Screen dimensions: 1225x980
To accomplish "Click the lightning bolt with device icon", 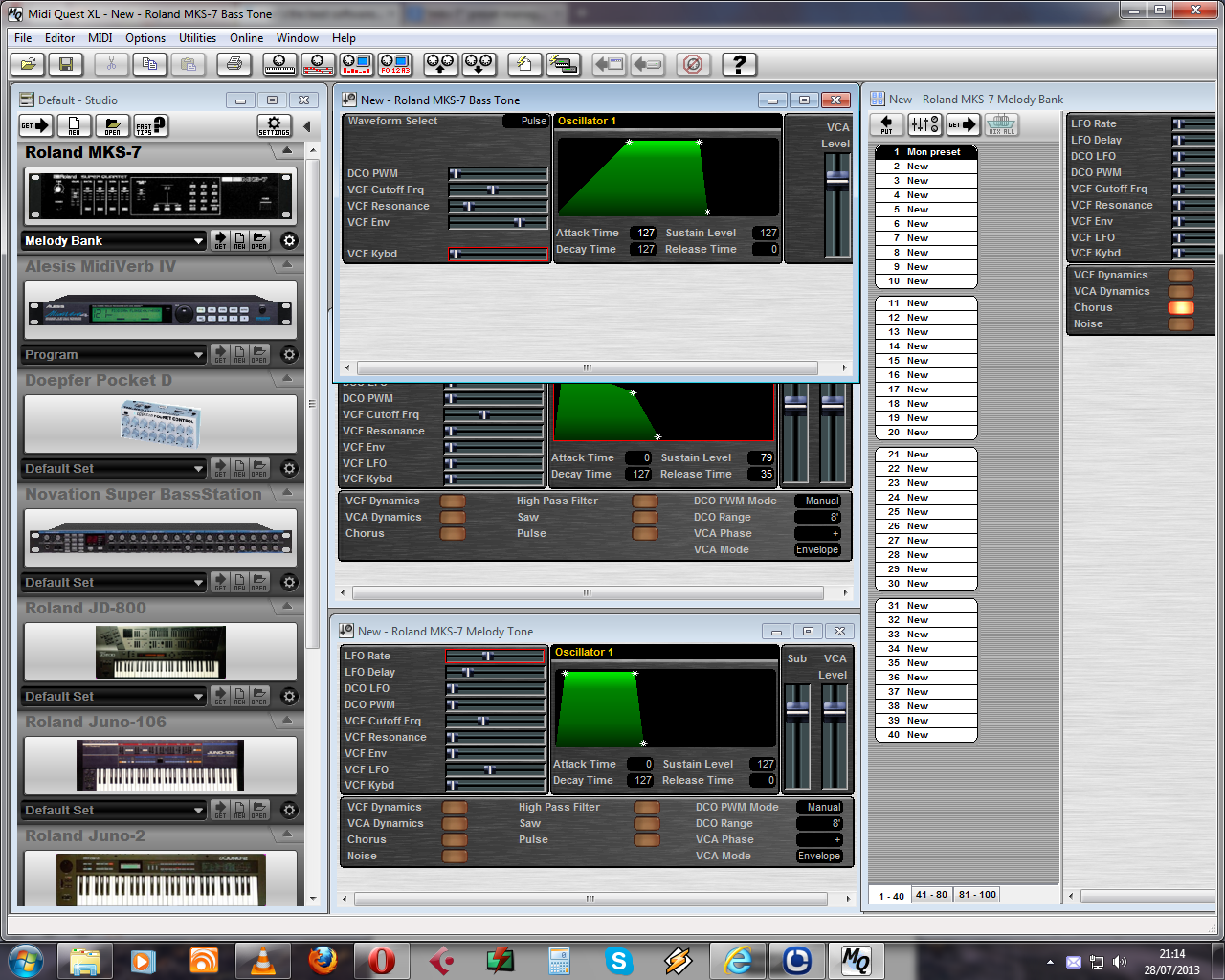I will [563, 64].
